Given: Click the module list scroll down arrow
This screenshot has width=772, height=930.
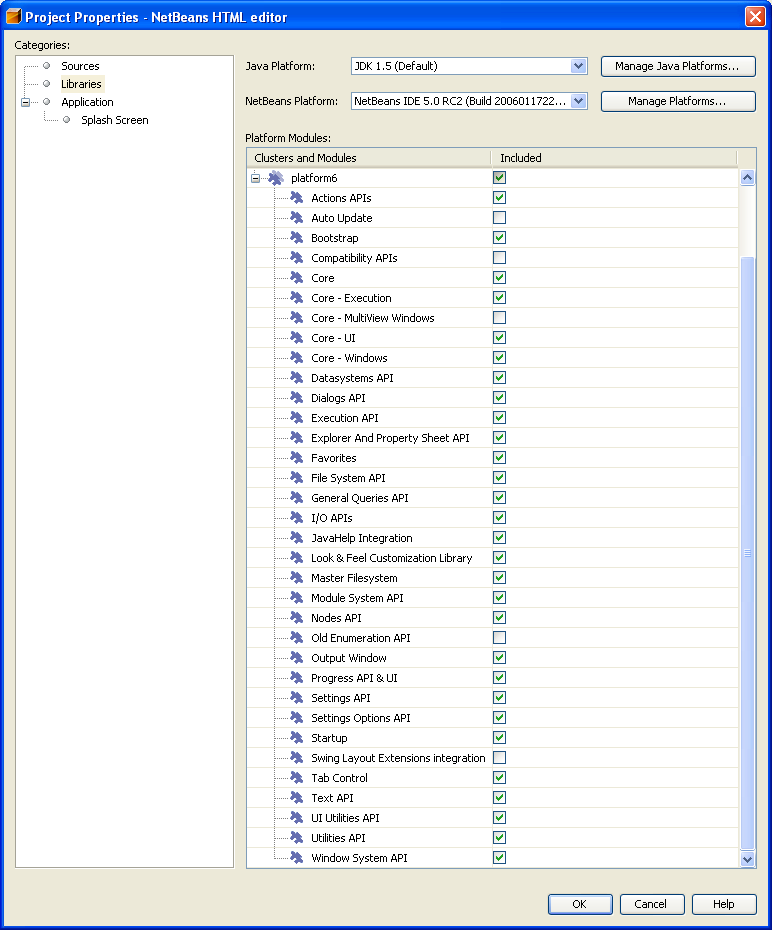Looking at the screenshot, I should tap(747, 859).
